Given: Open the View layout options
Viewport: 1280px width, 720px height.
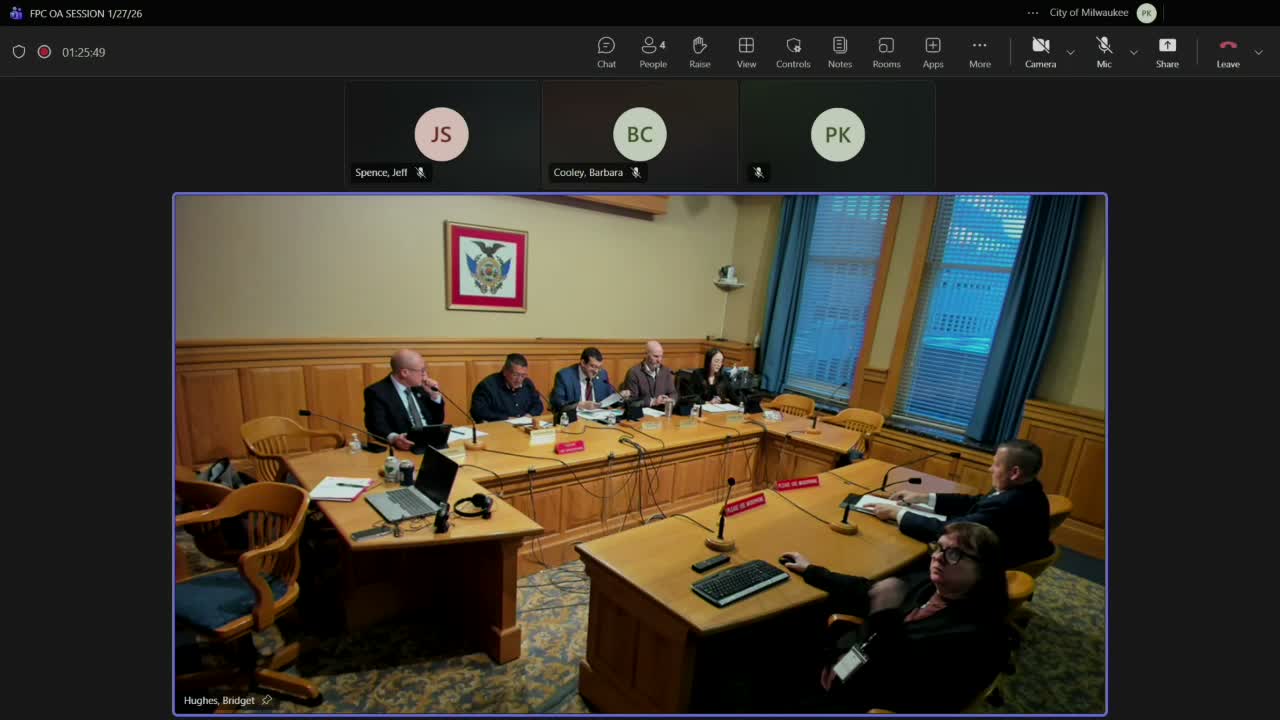Looking at the screenshot, I should point(746,52).
